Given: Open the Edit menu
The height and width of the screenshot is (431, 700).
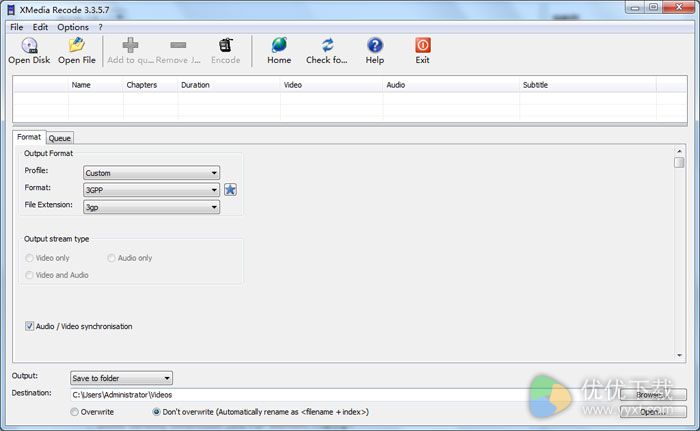Looking at the screenshot, I should coord(40,27).
